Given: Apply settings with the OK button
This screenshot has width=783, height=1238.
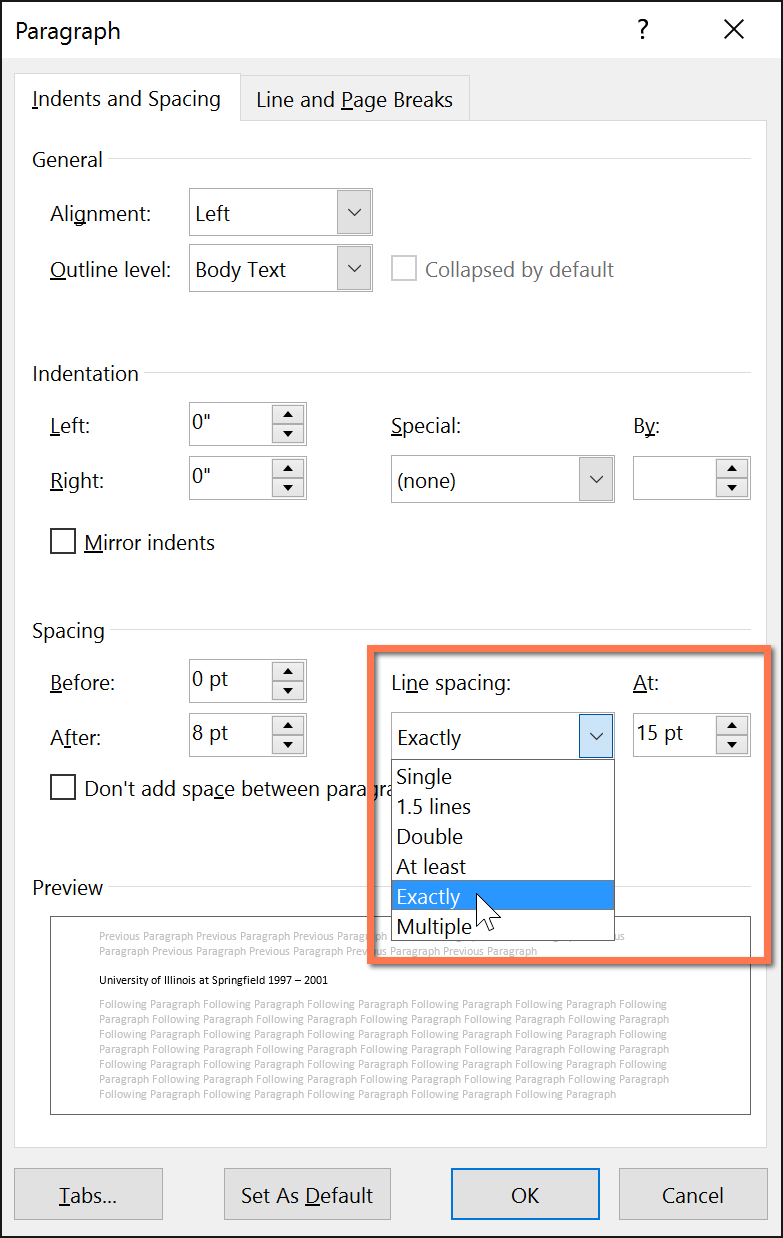Looking at the screenshot, I should 525,1194.
